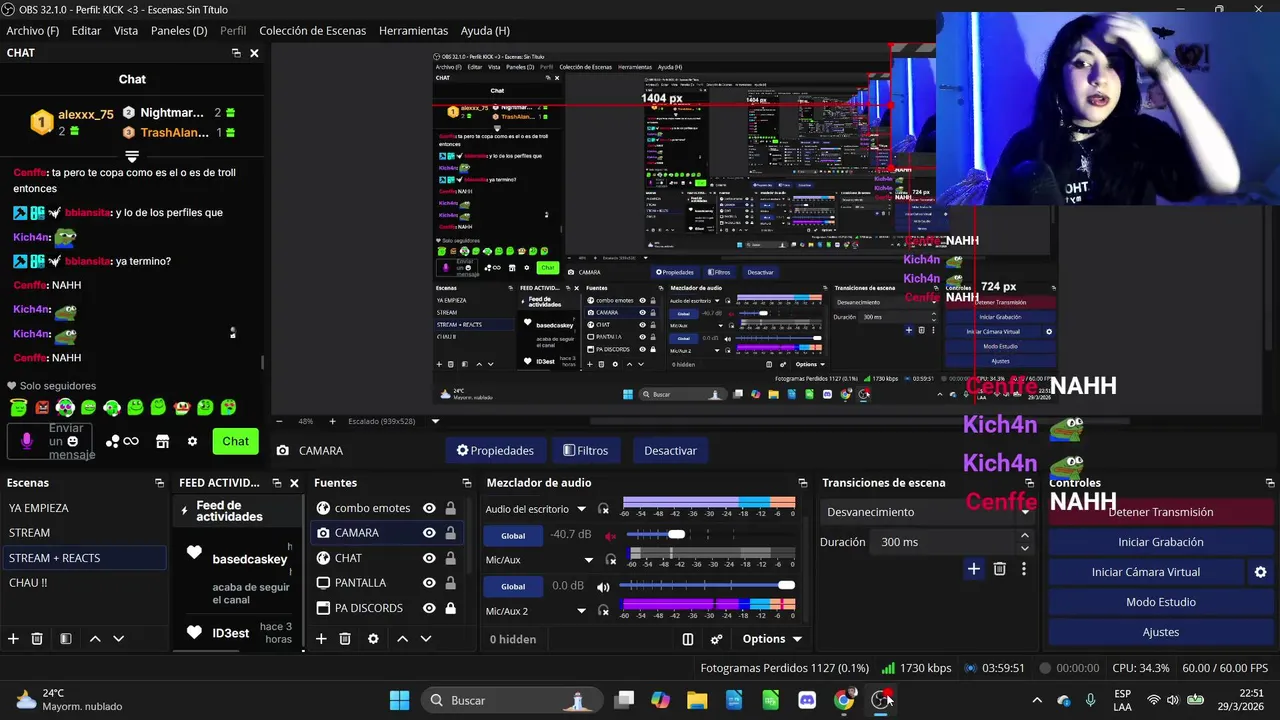Hide PA DISCORDS source
The width and height of the screenshot is (1280, 720).
tap(429, 608)
